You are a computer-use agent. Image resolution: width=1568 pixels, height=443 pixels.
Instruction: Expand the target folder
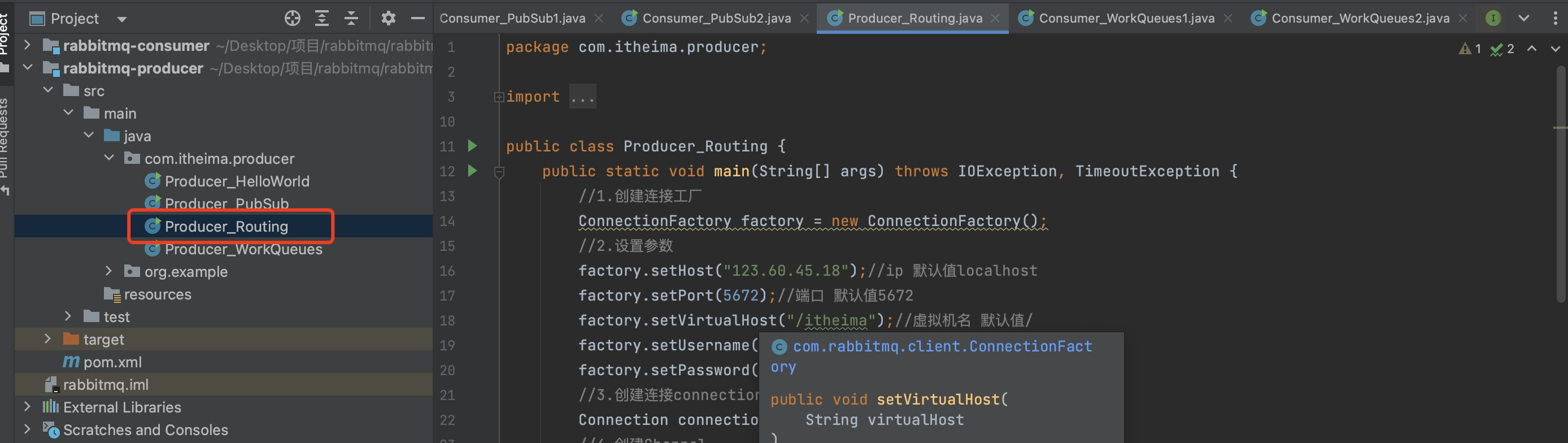(47, 339)
